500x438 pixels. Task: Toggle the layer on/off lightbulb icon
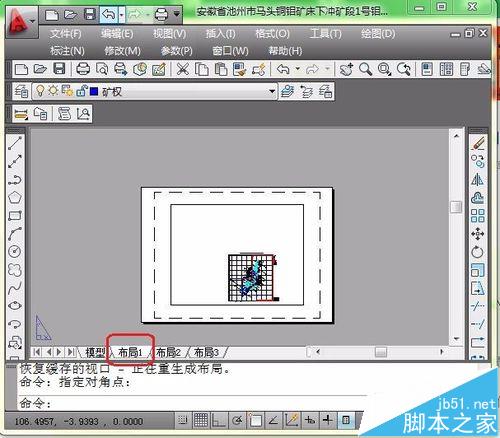pyautogui.click(x=40, y=91)
